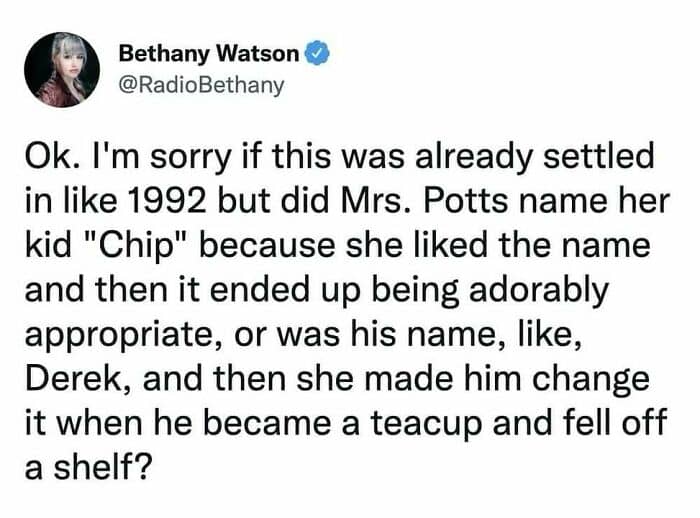Click the quoted name "Chip"

tap(137, 247)
